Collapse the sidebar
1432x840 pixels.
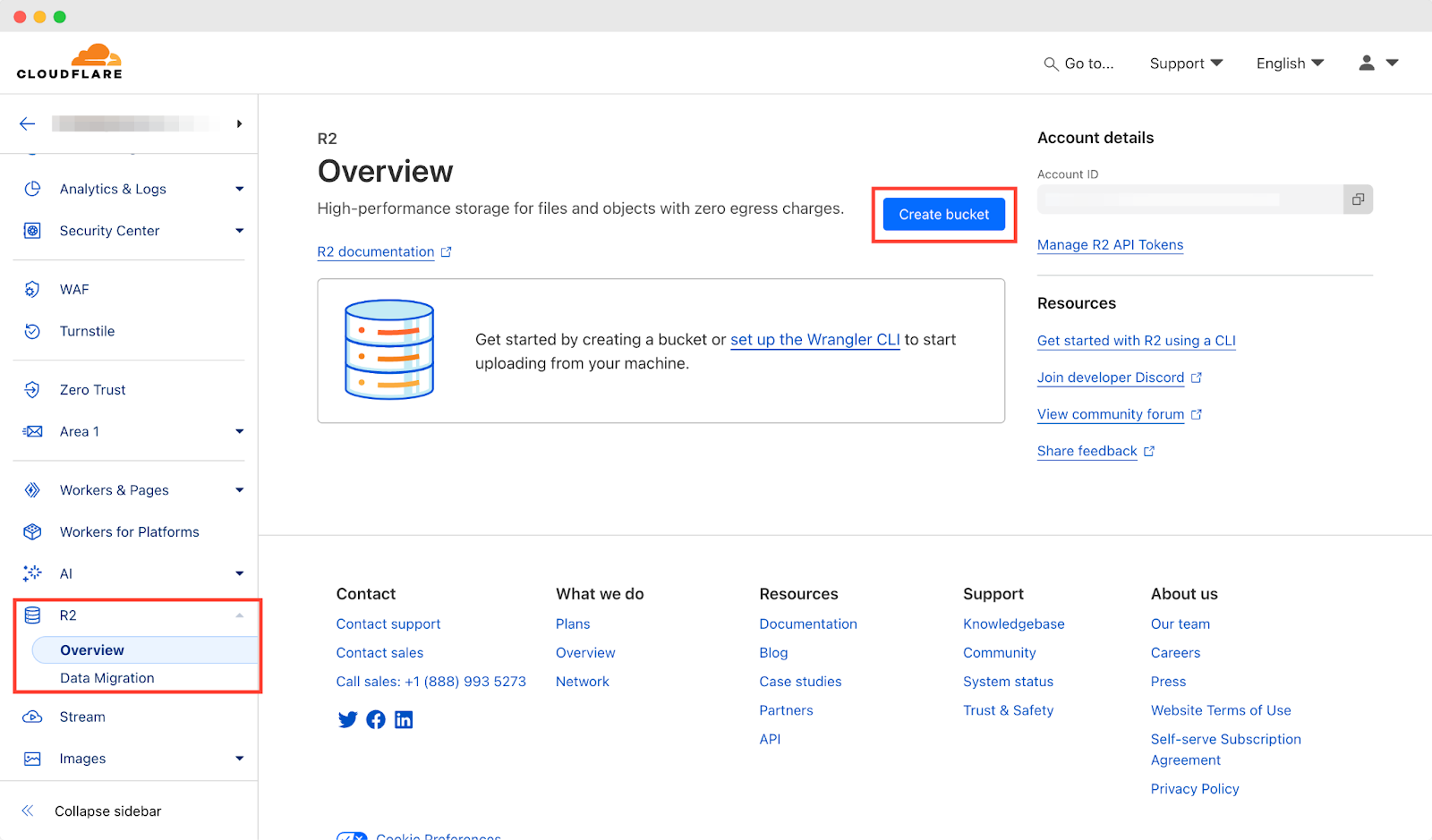click(x=107, y=811)
